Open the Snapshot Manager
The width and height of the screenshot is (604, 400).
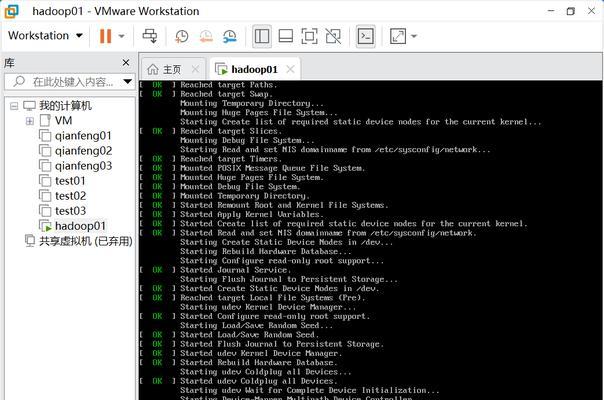pos(230,36)
